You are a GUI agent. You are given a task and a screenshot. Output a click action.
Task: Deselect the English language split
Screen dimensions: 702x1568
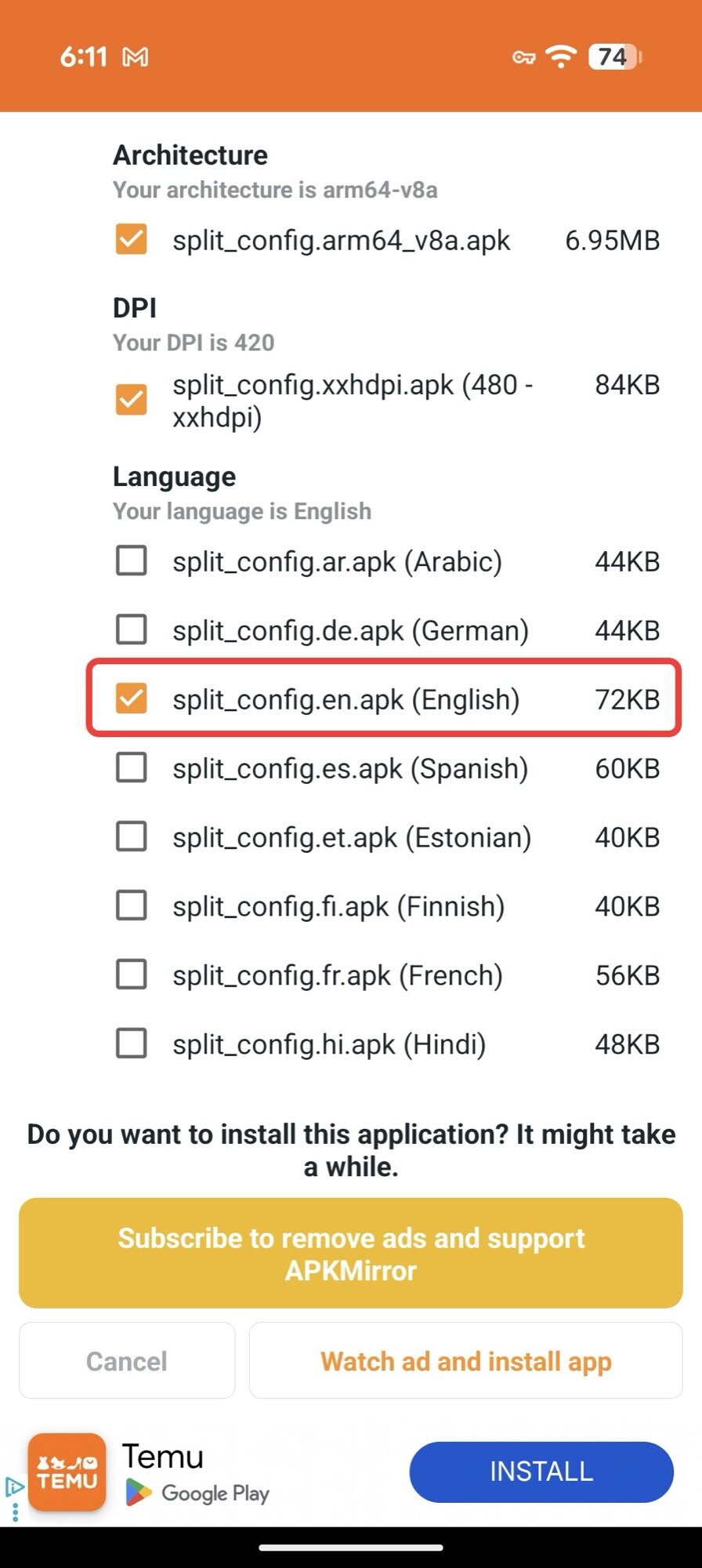coord(132,699)
